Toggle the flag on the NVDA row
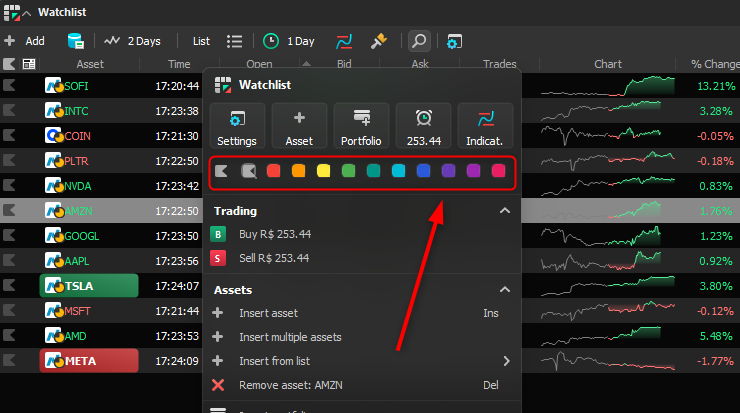 tap(9, 185)
